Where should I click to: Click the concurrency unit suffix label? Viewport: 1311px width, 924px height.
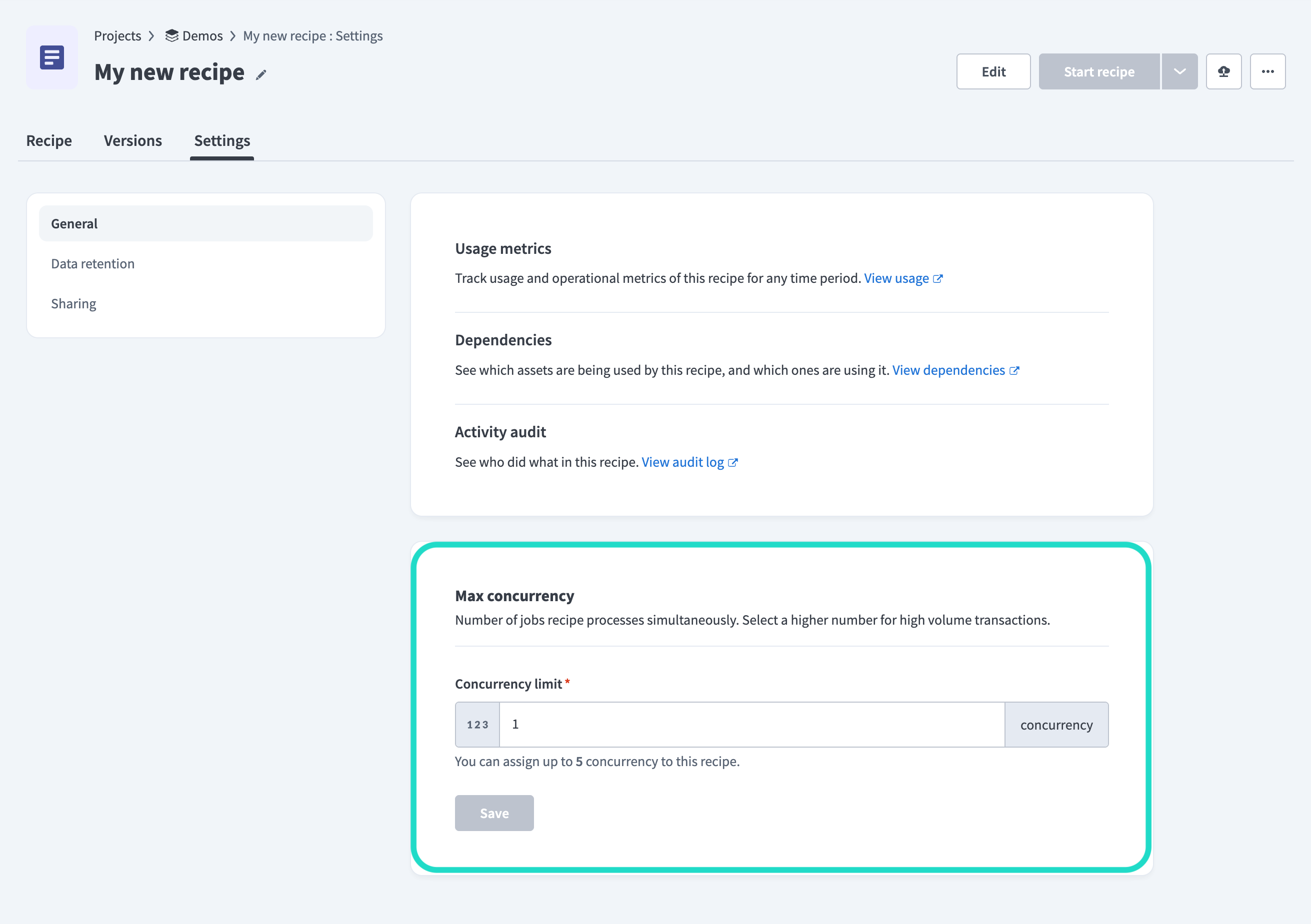1056,724
